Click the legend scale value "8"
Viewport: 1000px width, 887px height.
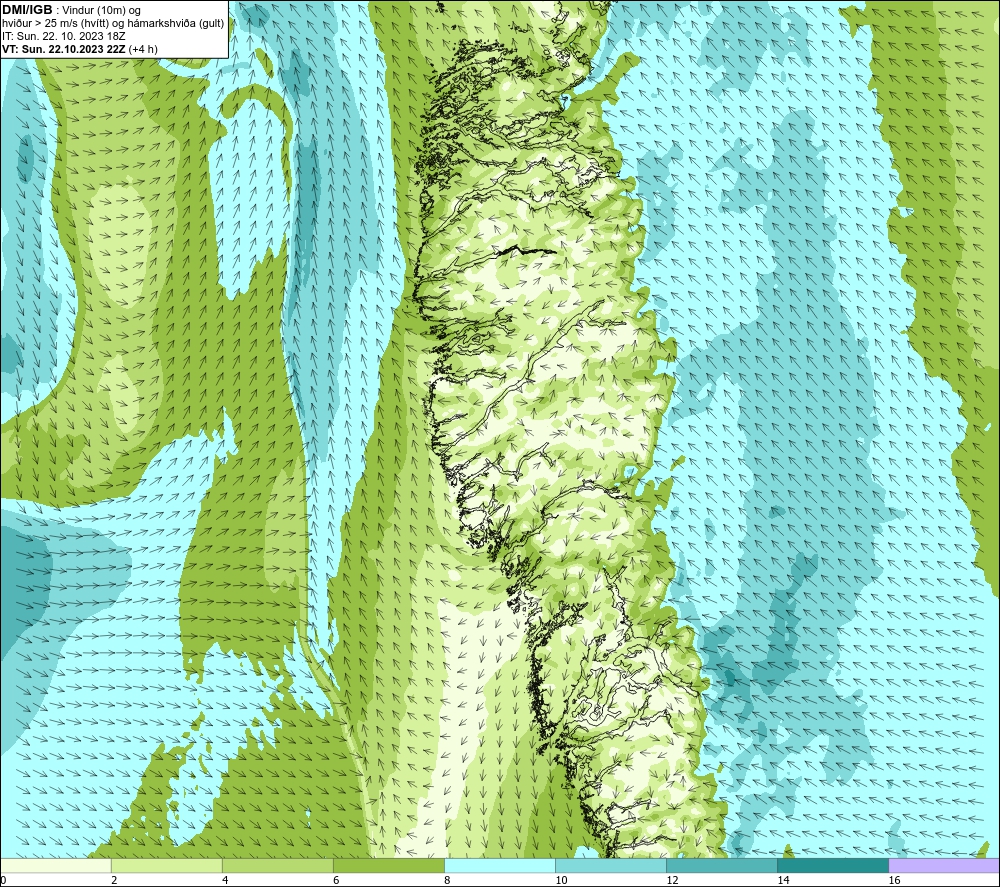pyautogui.click(x=447, y=880)
